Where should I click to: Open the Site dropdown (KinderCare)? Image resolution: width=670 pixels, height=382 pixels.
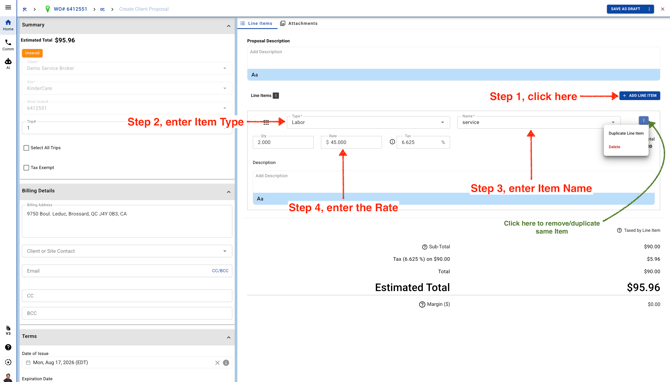click(x=127, y=88)
